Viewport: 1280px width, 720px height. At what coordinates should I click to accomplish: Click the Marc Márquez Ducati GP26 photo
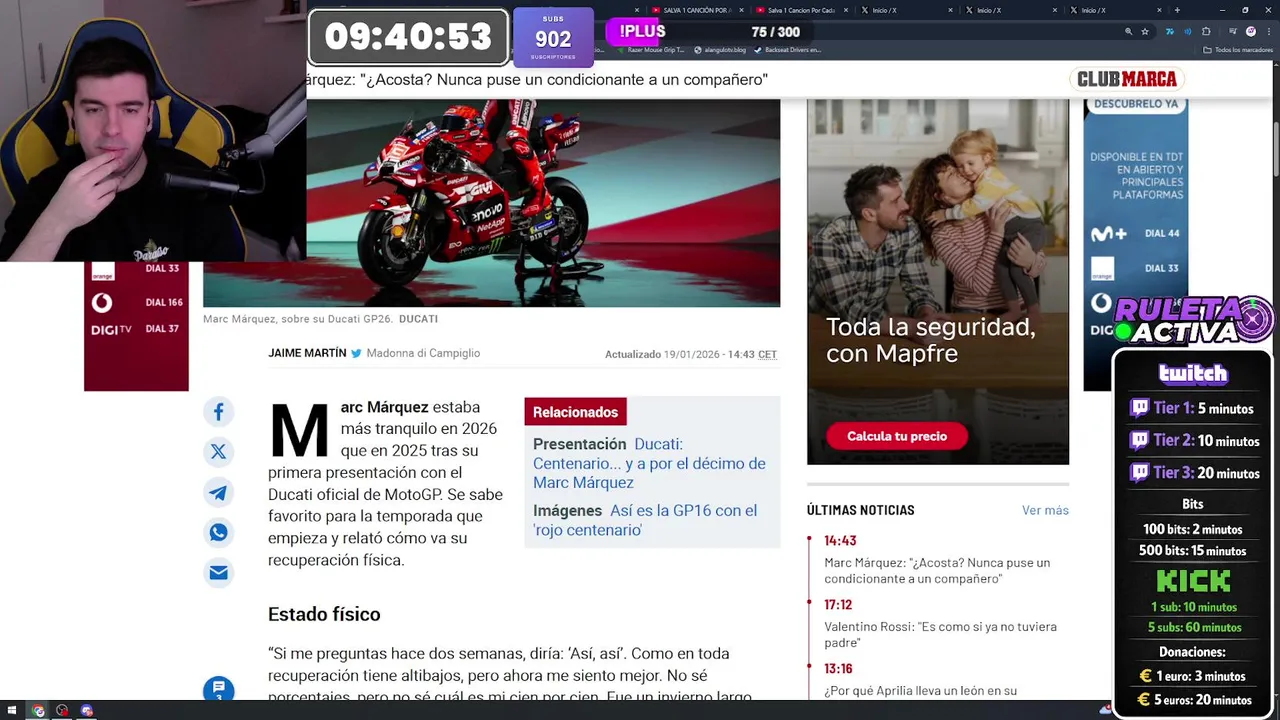coord(491,202)
